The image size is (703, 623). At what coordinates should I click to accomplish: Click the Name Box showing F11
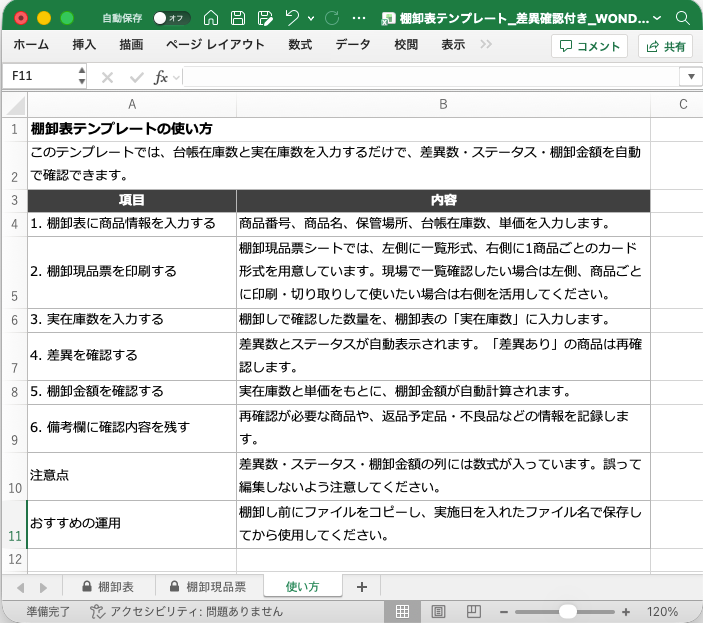coord(39,76)
